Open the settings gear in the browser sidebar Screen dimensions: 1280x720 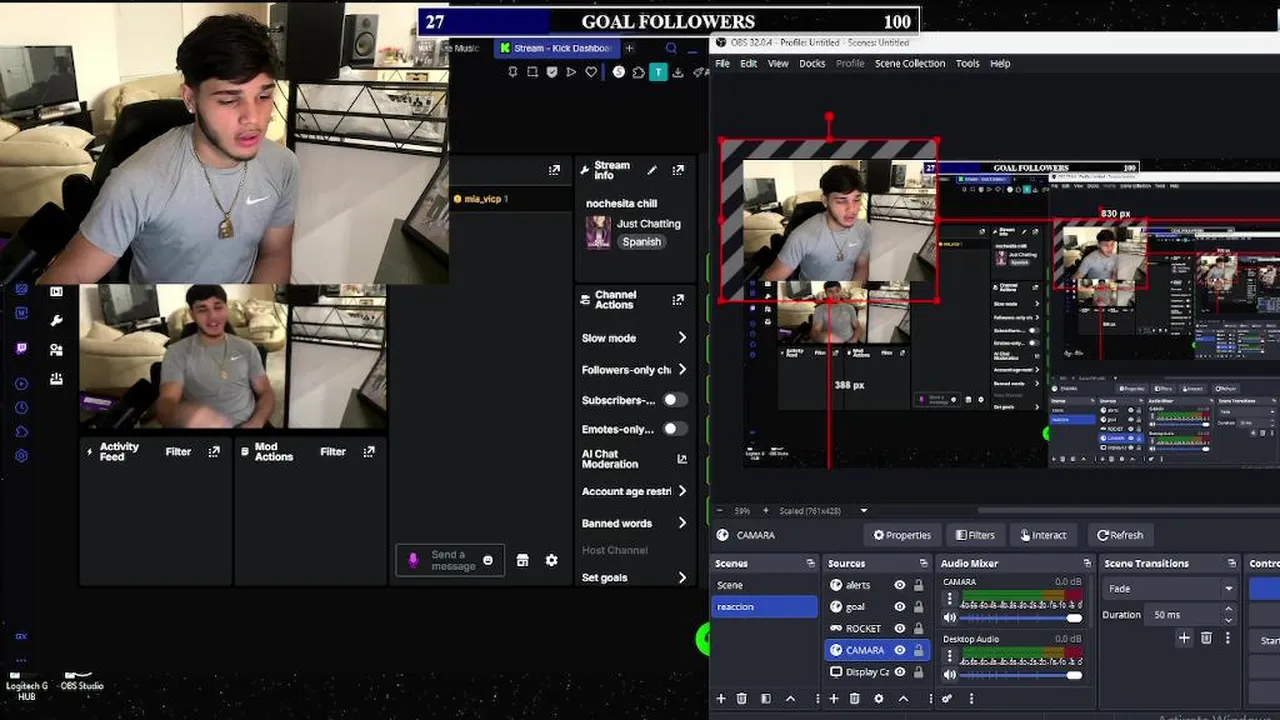coord(22,456)
